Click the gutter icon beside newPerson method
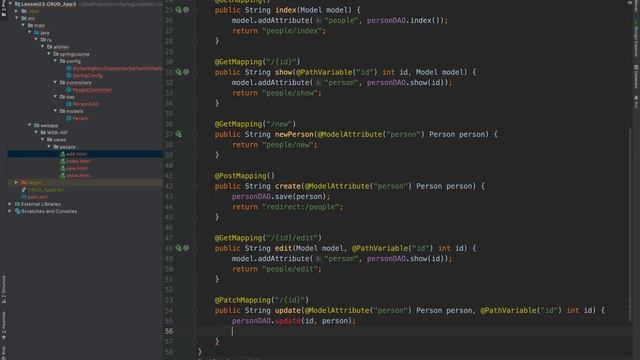This screenshot has width=640, height=360. point(178,134)
